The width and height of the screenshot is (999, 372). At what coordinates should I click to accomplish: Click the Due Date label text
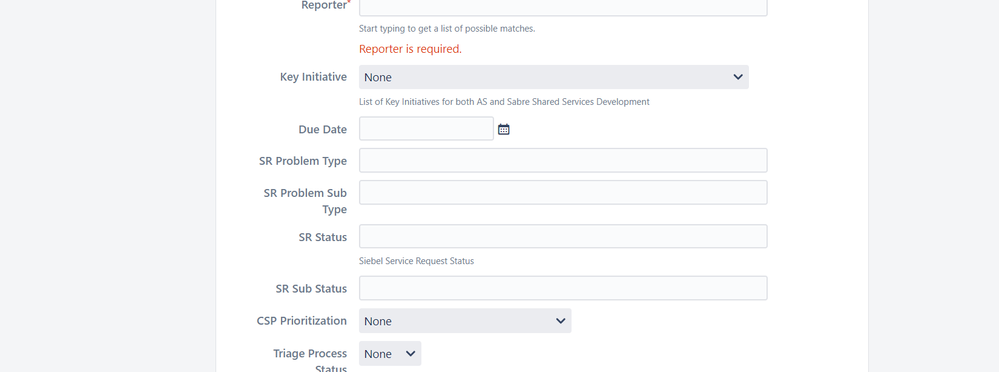pyautogui.click(x=322, y=129)
